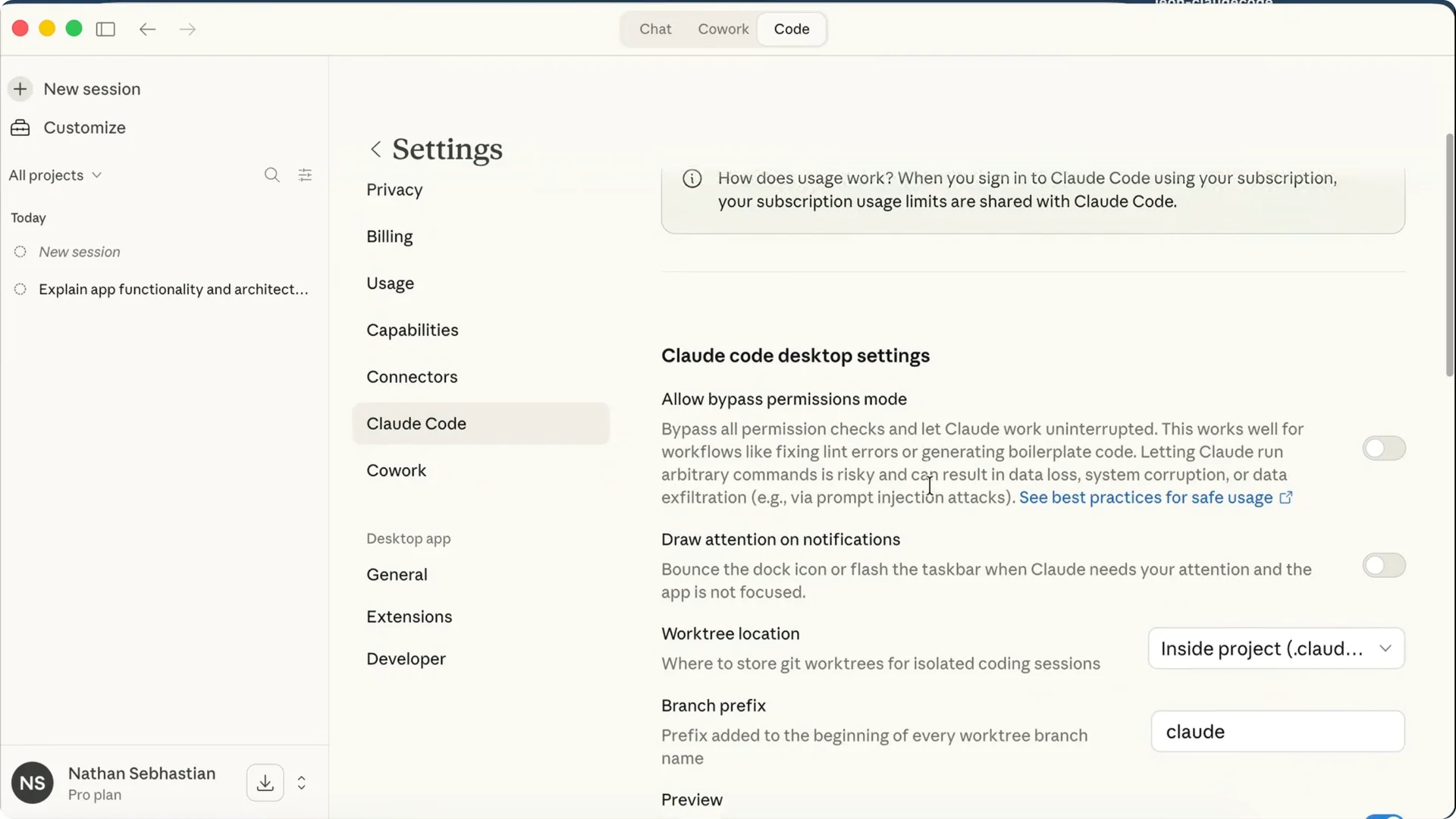Image resolution: width=1456 pixels, height=819 pixels.
Task: Open Customize toolbox icon
Action: click(20, 127)
